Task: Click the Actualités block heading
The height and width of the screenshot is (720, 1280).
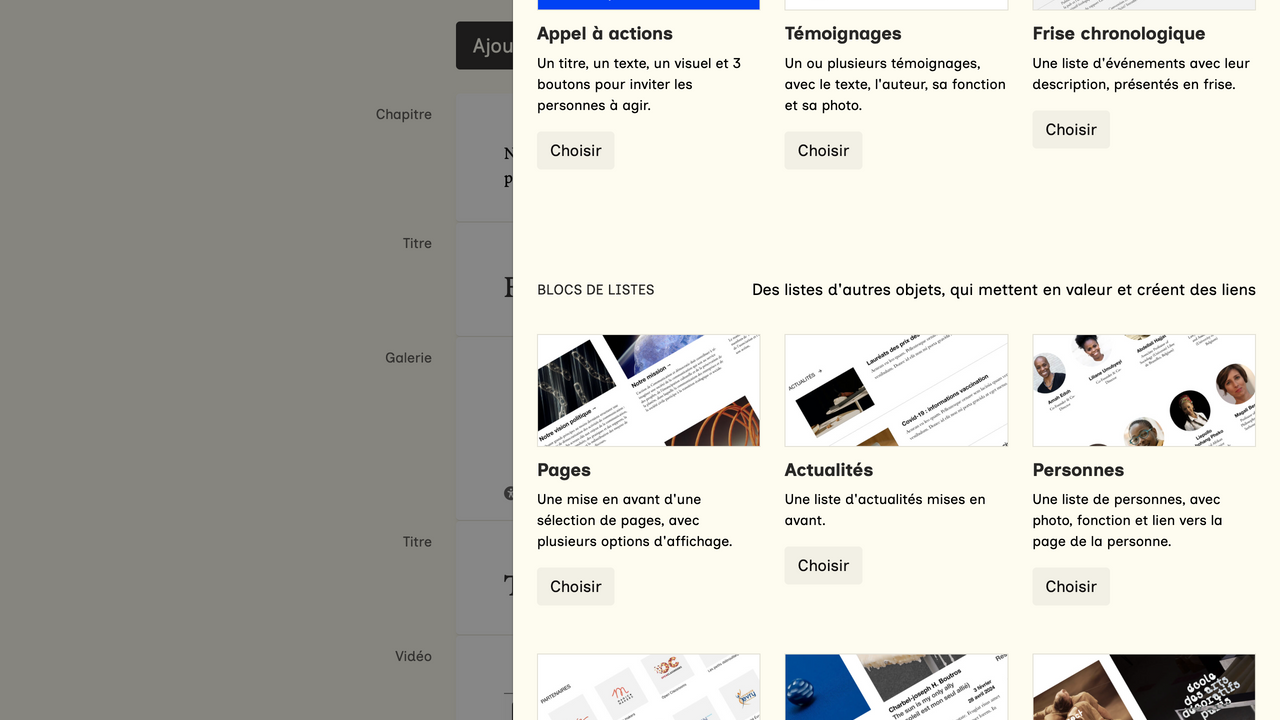Action: [829, 470]
